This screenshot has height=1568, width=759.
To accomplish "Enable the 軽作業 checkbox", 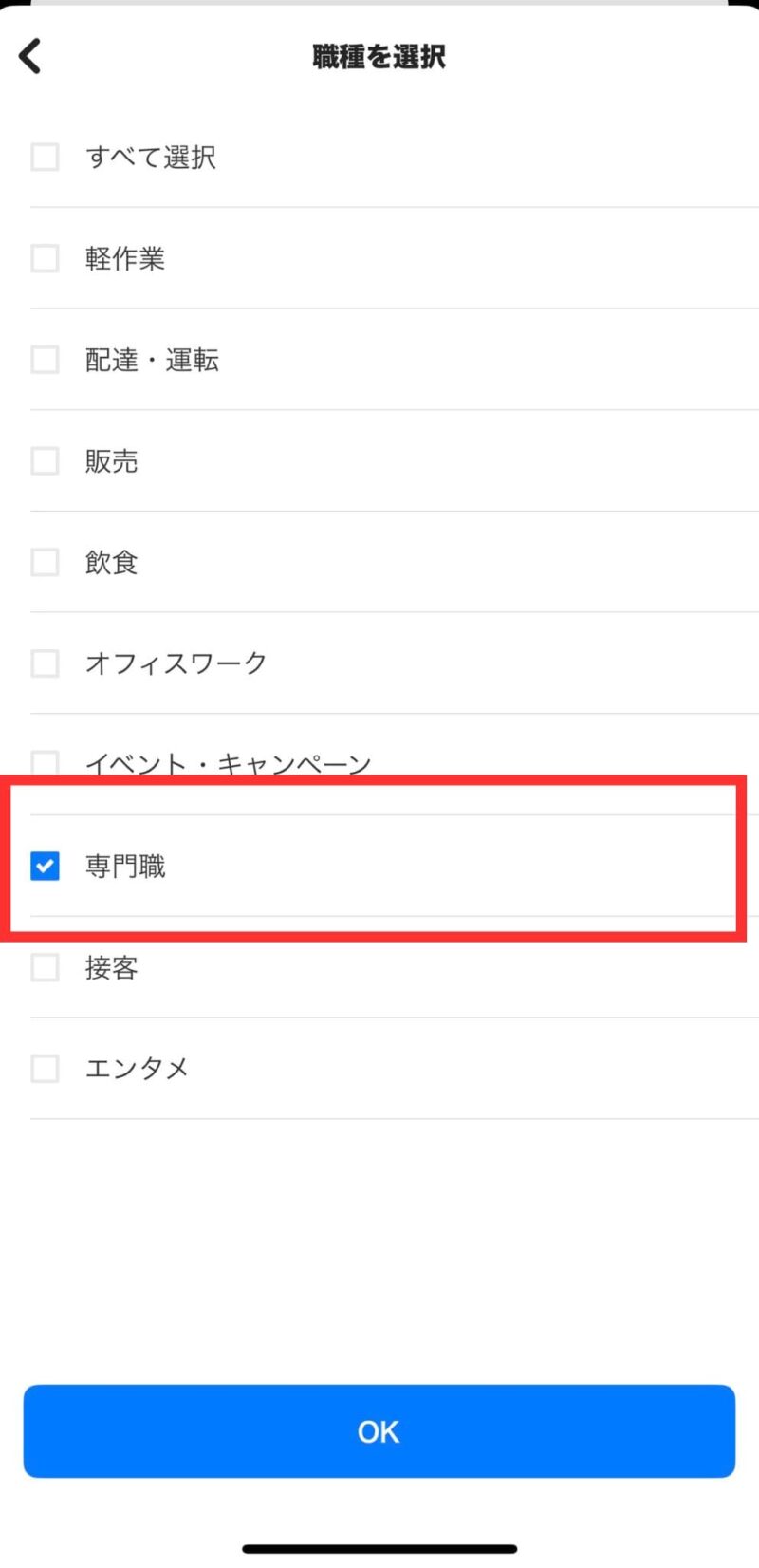I will (45, 258).
